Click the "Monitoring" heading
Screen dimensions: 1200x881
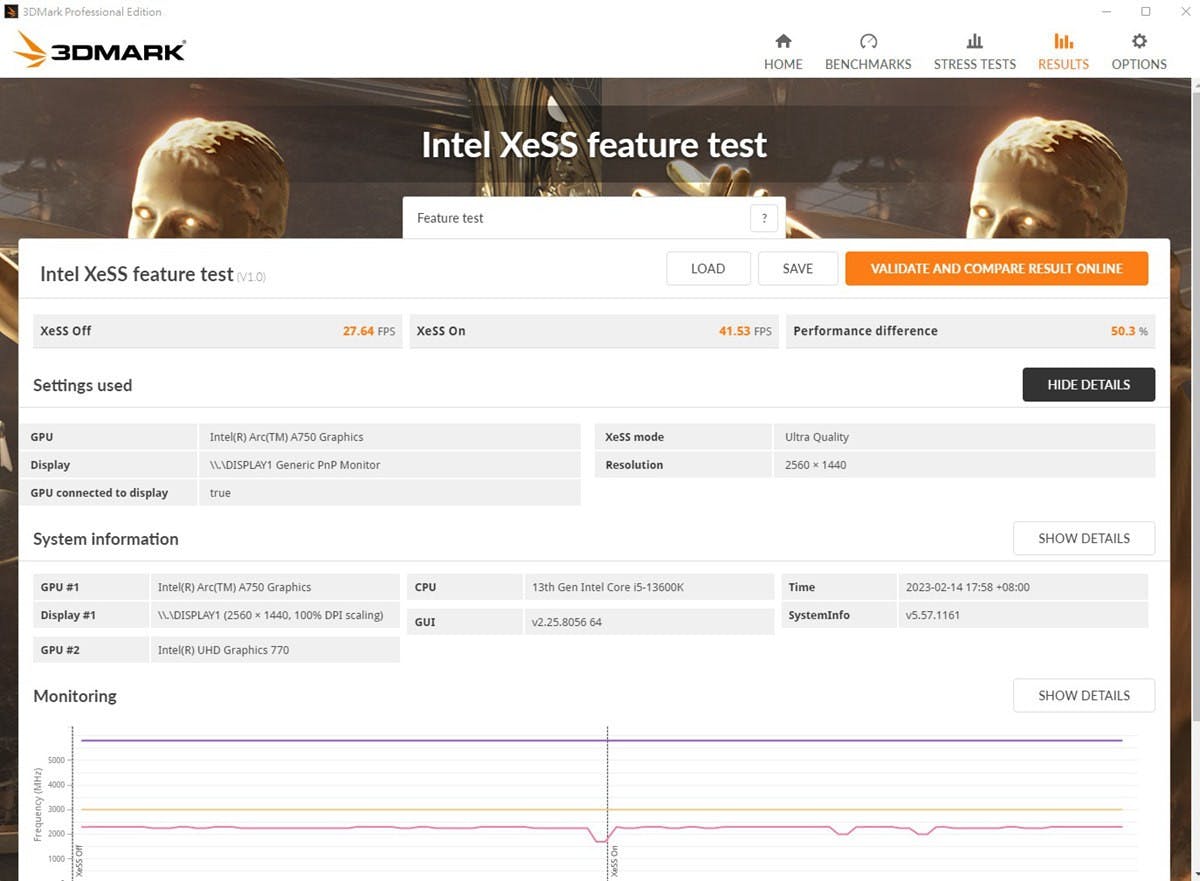coord(75,696)
